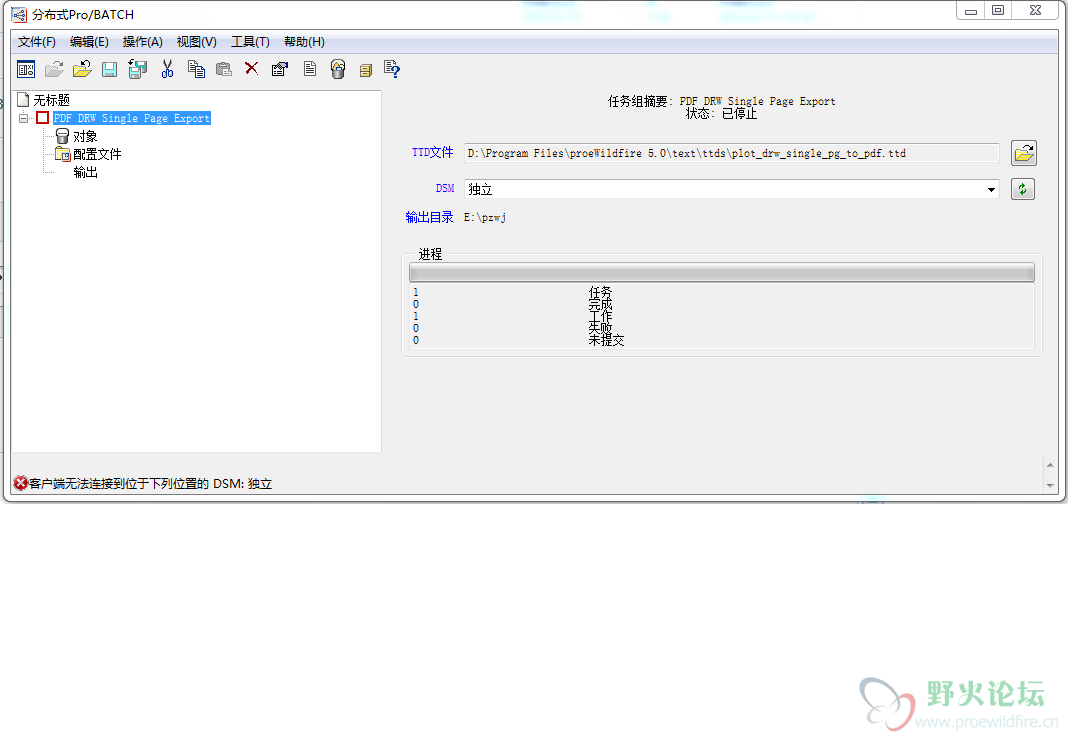Click the grayed-out open file toolbar icon

pos(54,69)
